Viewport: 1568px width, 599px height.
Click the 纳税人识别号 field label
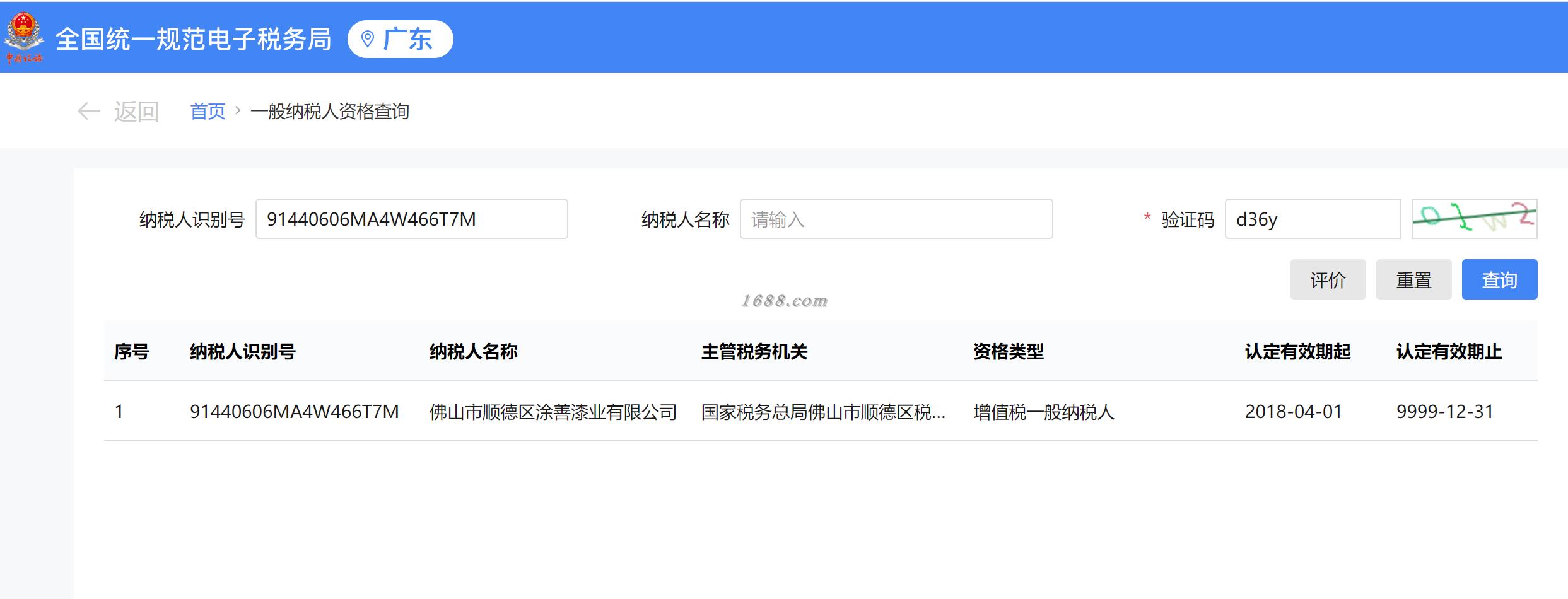pyautogui.click(x=192, y=219)
